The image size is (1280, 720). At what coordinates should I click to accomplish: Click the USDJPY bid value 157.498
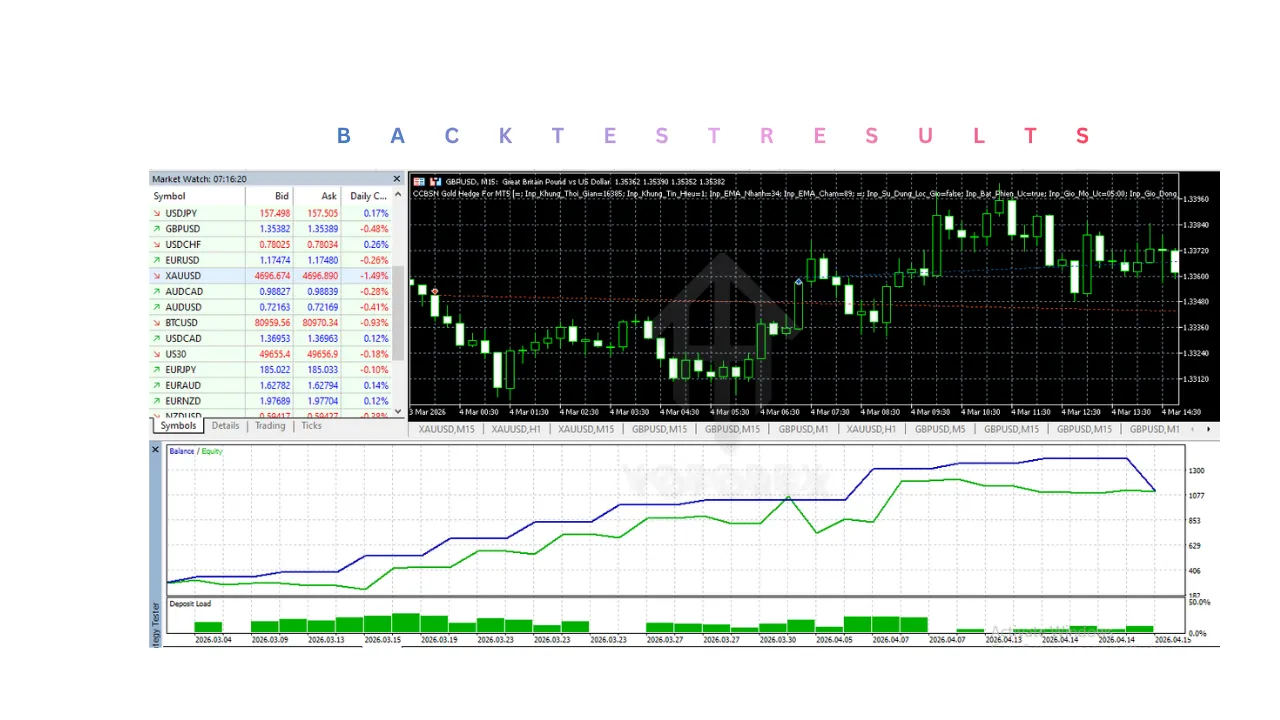[x=274, y=213]
